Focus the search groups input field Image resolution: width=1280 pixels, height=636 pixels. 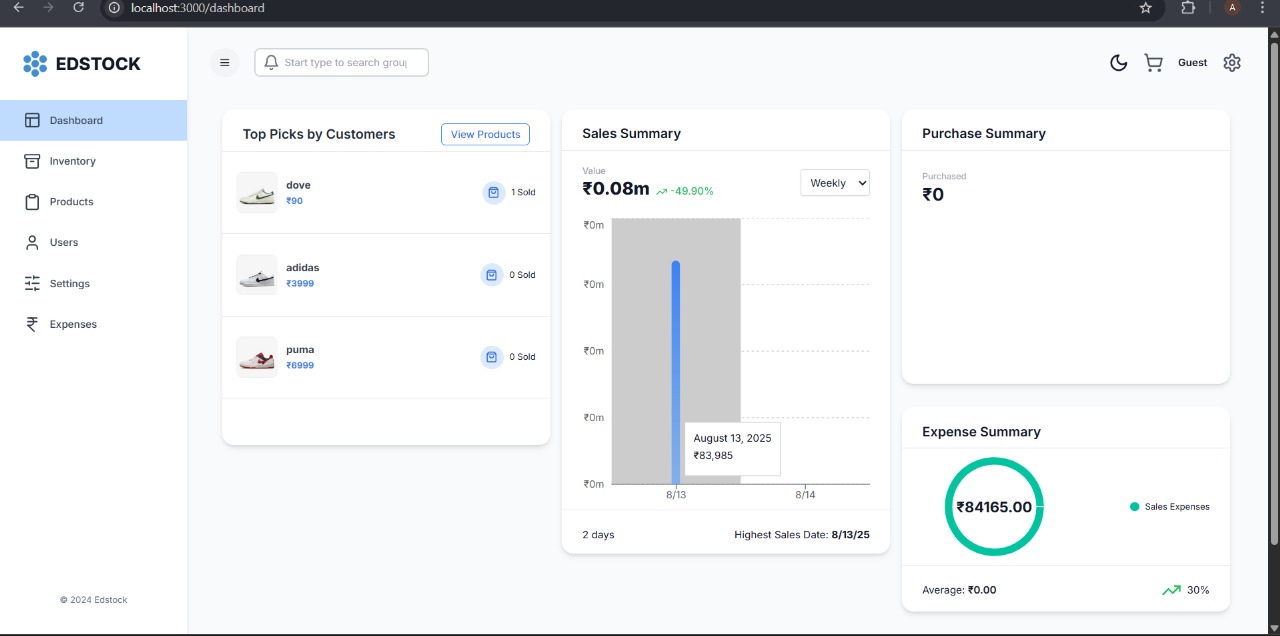[x=345, y=62]
